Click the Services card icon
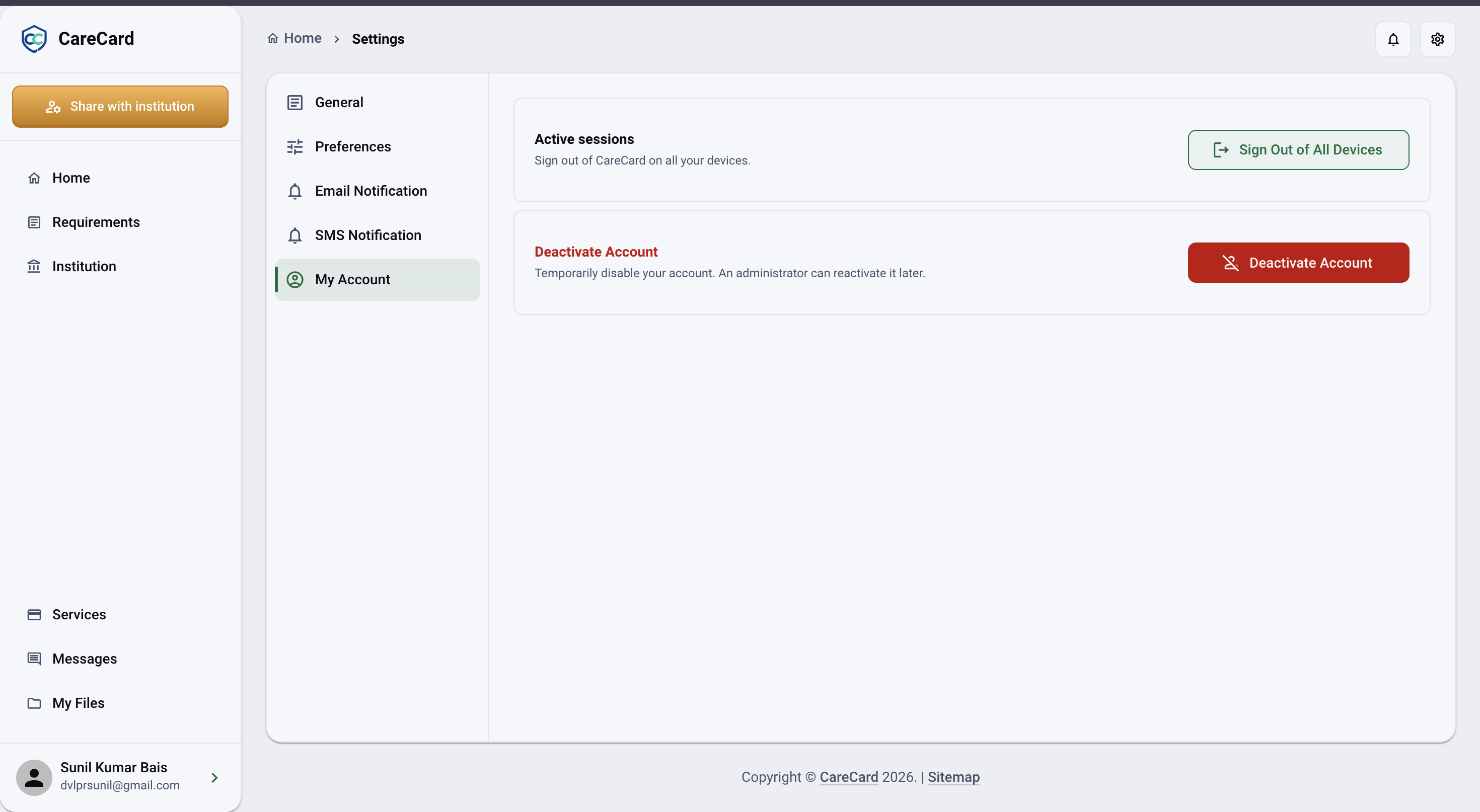Viewport: 1480px width, 812px height. pyautogui.click(x=34, y=614)
